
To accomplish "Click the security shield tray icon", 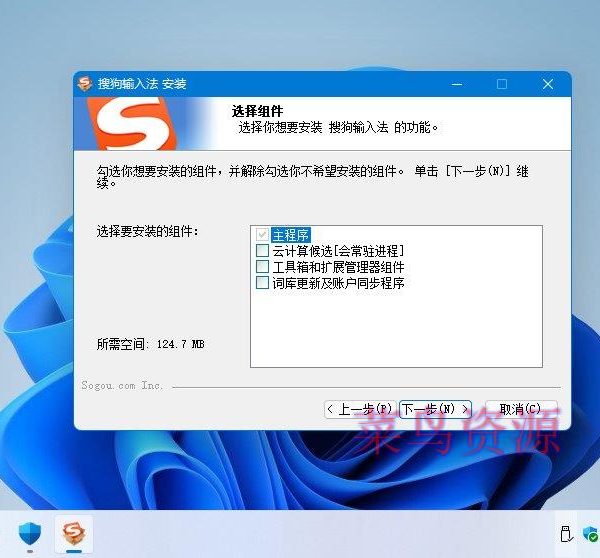I will pyautogui.click(x=590, y=533).
